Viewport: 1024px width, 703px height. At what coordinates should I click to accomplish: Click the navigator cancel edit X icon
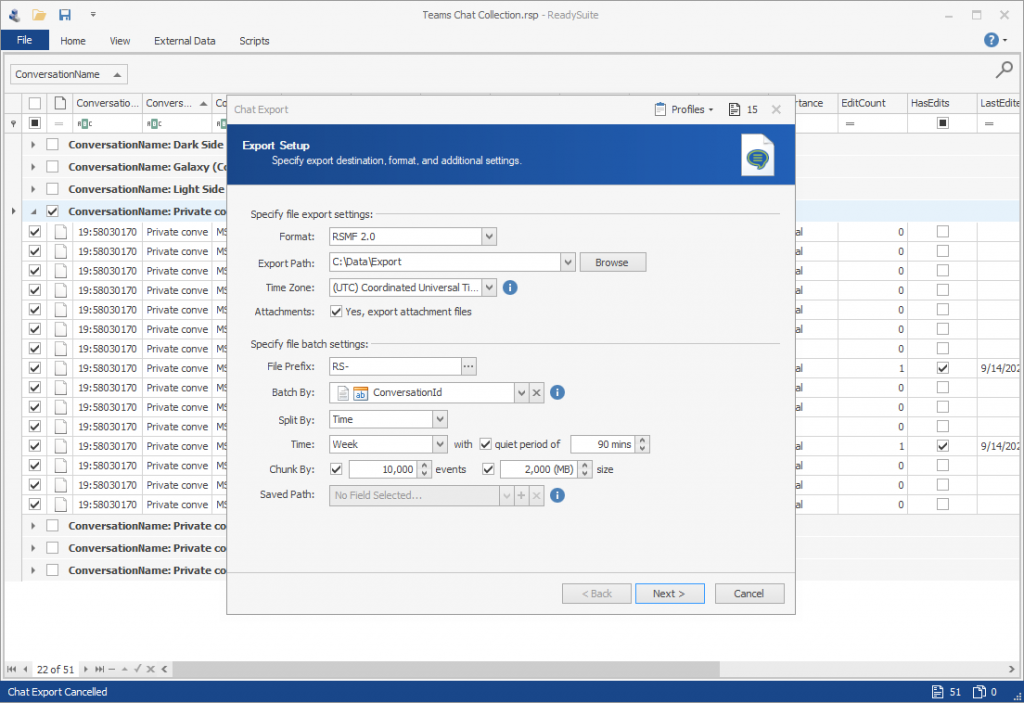pyautogui.click(x=151, y=669)
